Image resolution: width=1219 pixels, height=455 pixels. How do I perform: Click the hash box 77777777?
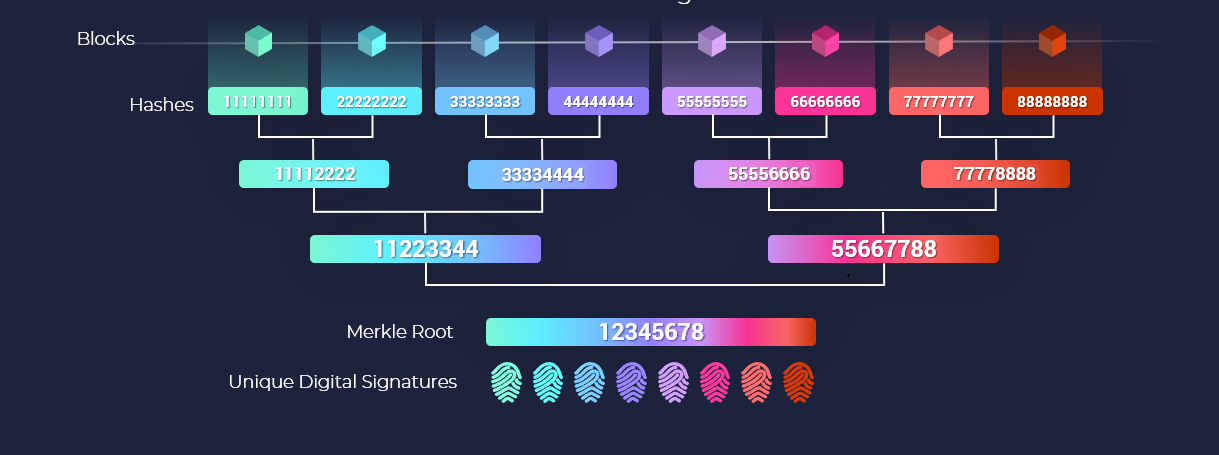(939, 101)
